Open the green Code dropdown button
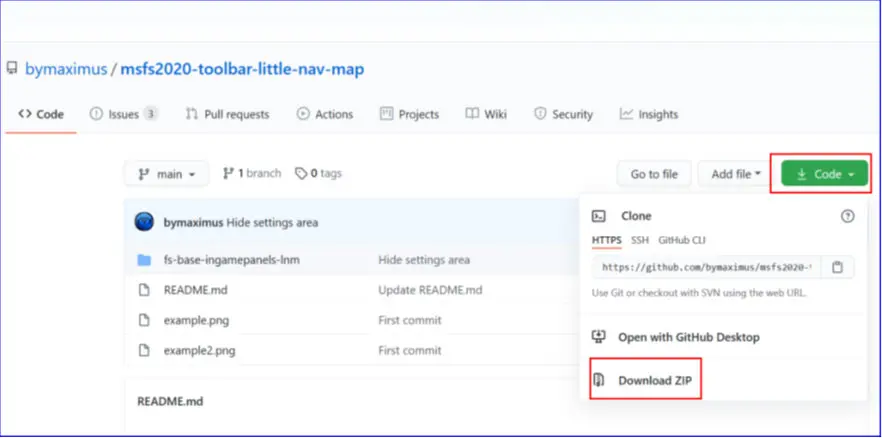Image resolution: width=882 pixels, height=438 pixels. pos(825,174)
